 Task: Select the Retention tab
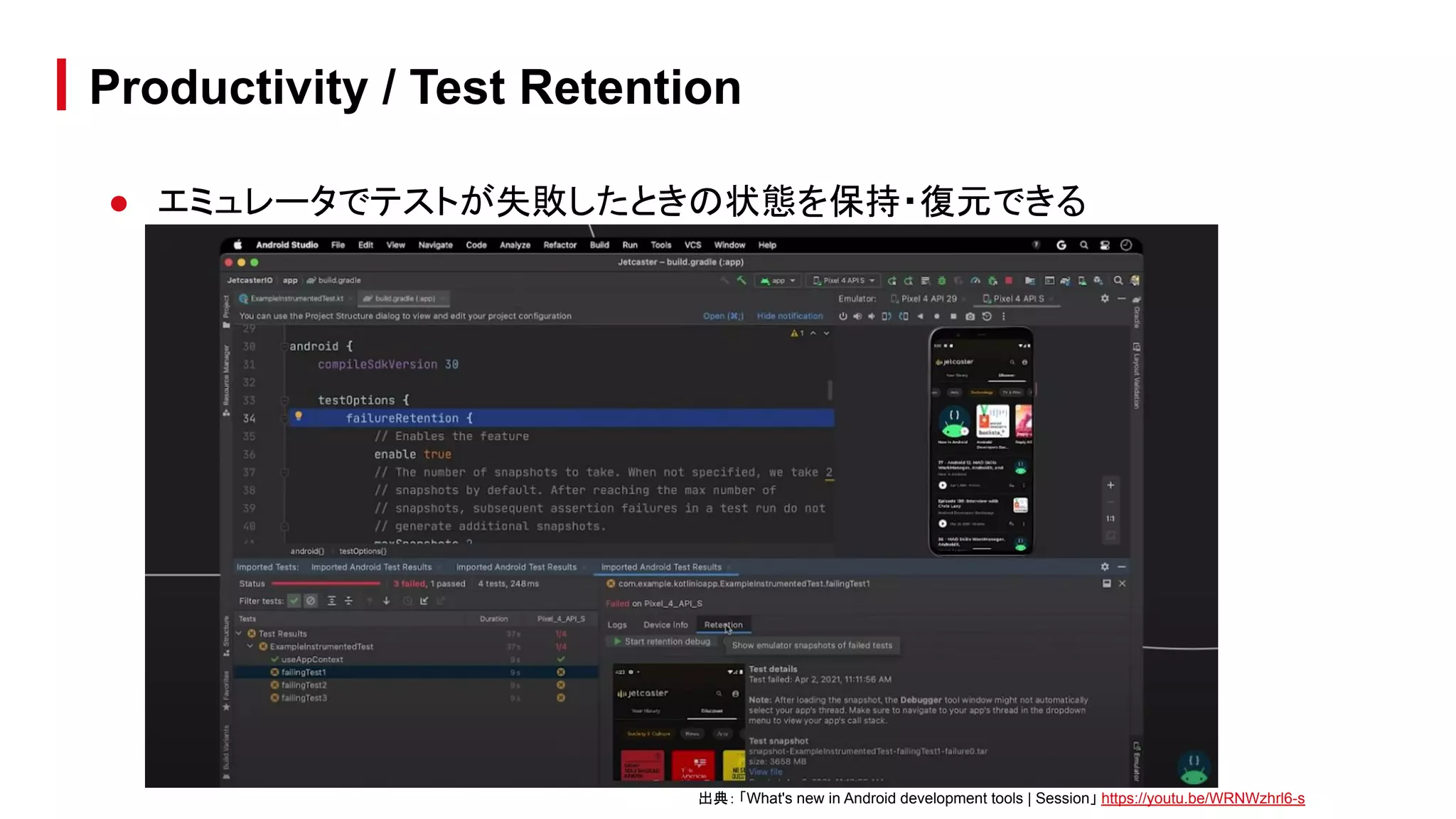pyautogui.click(x=723, y=626)
